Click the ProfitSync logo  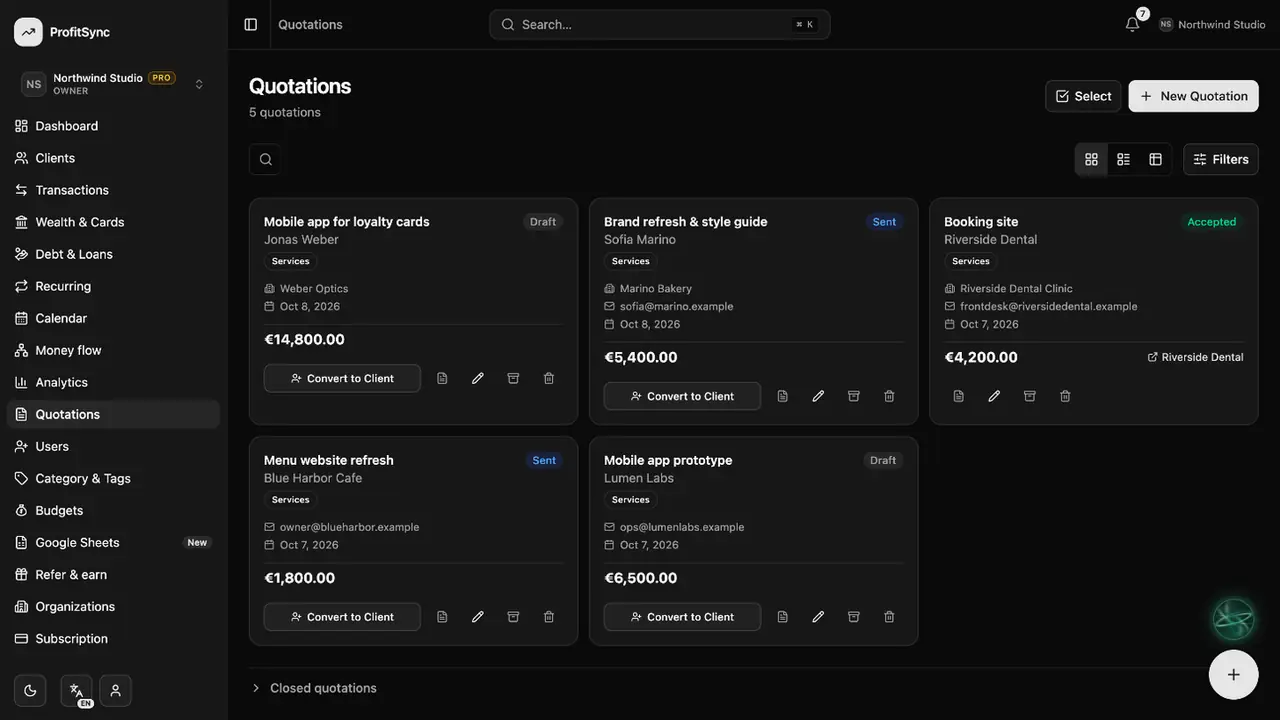(x=28, y=32)
